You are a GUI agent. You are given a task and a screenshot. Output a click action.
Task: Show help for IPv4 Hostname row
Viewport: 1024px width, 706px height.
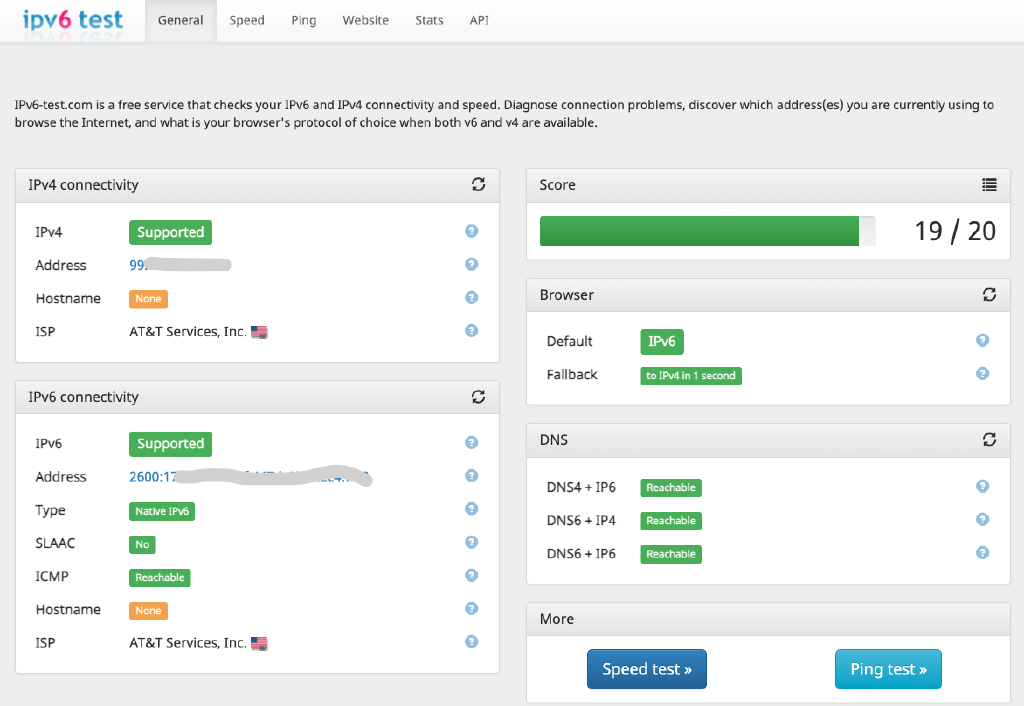click(472, 297)
